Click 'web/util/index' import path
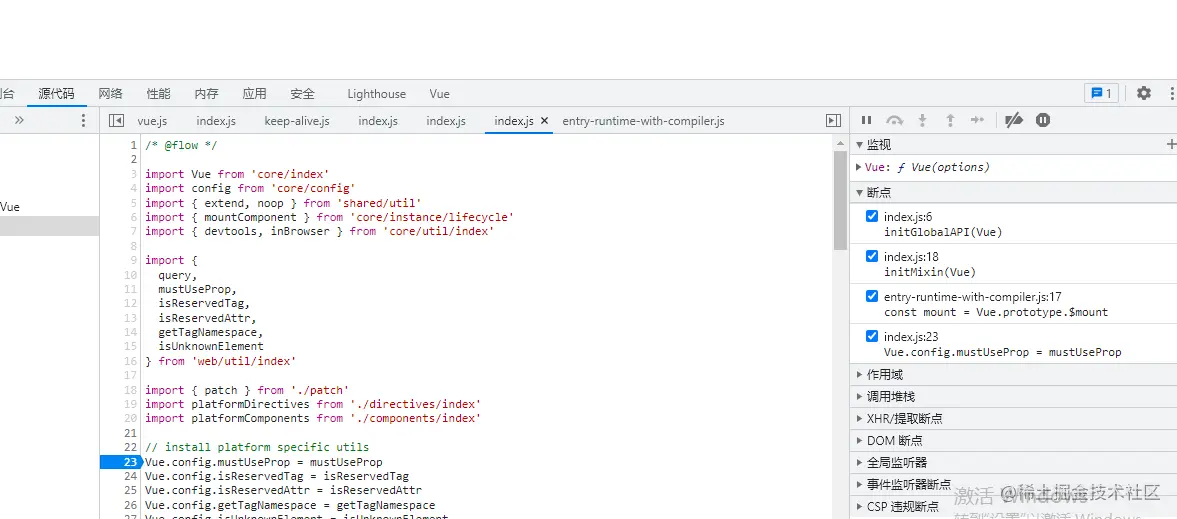 (x=242, y=361)
